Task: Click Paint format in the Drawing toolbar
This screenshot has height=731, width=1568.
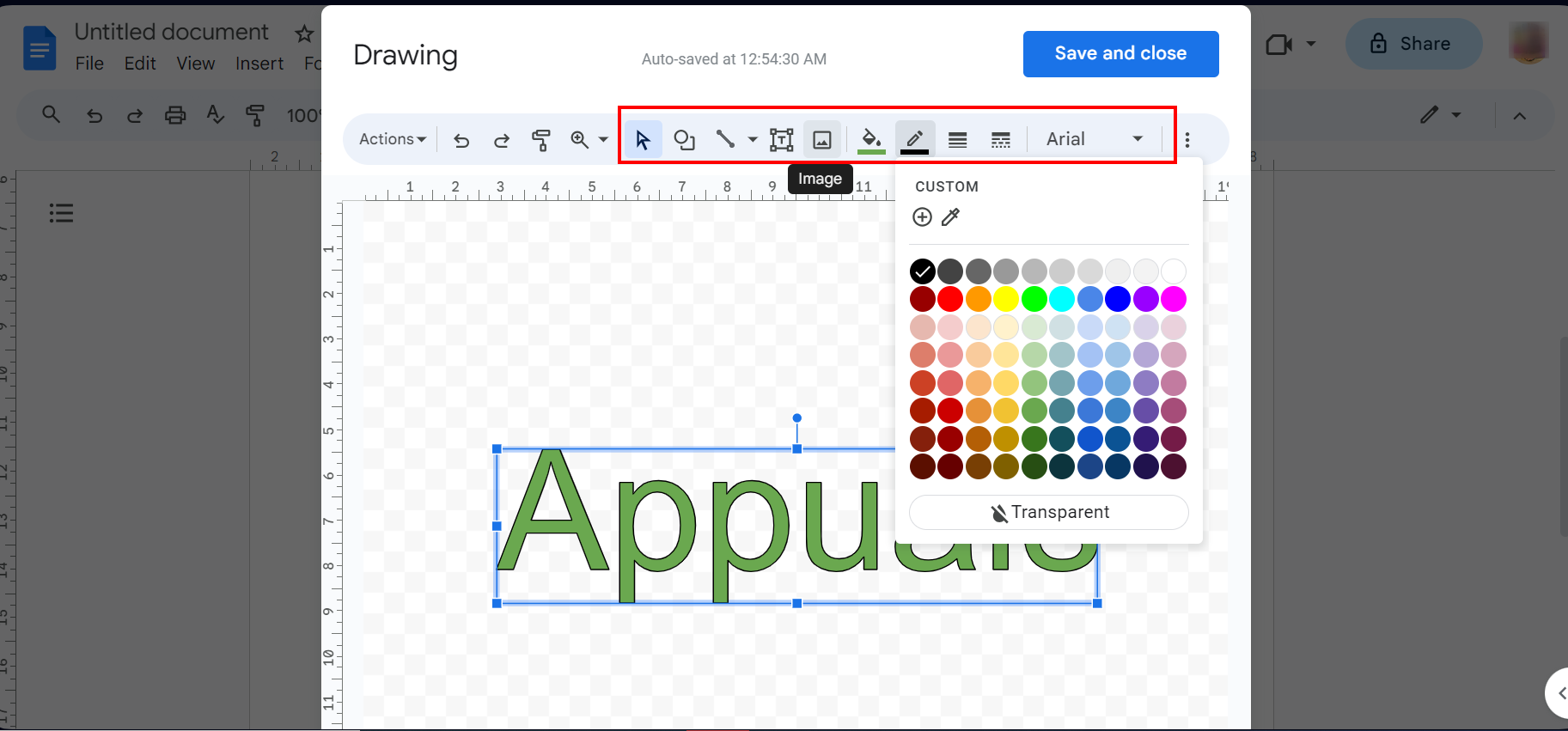Action: pos(541,139)
